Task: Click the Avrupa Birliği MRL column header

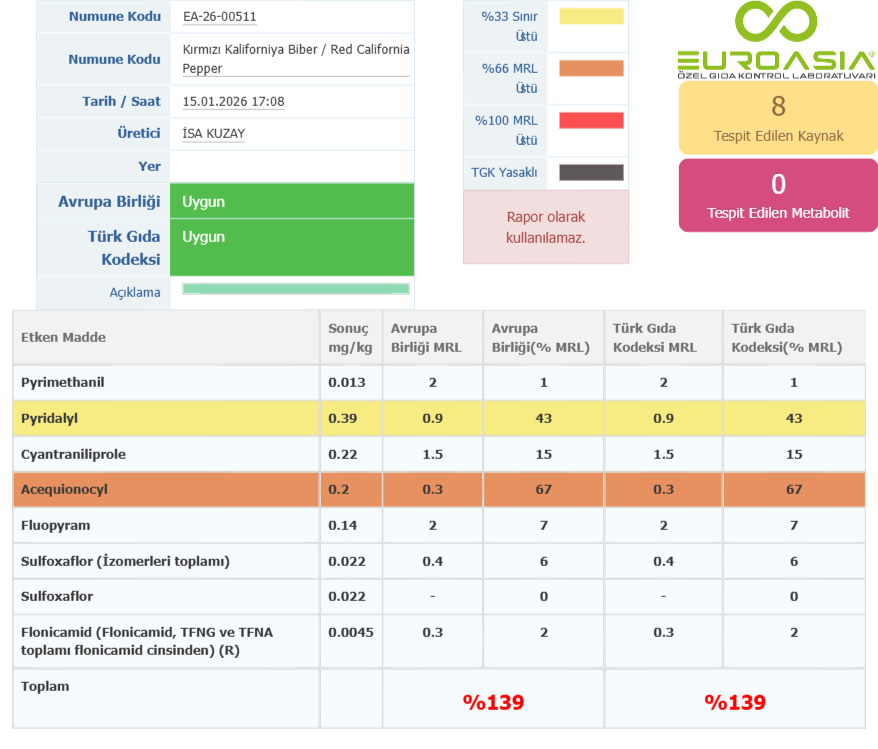Action: pyautogui.click(x=426, y=337)
